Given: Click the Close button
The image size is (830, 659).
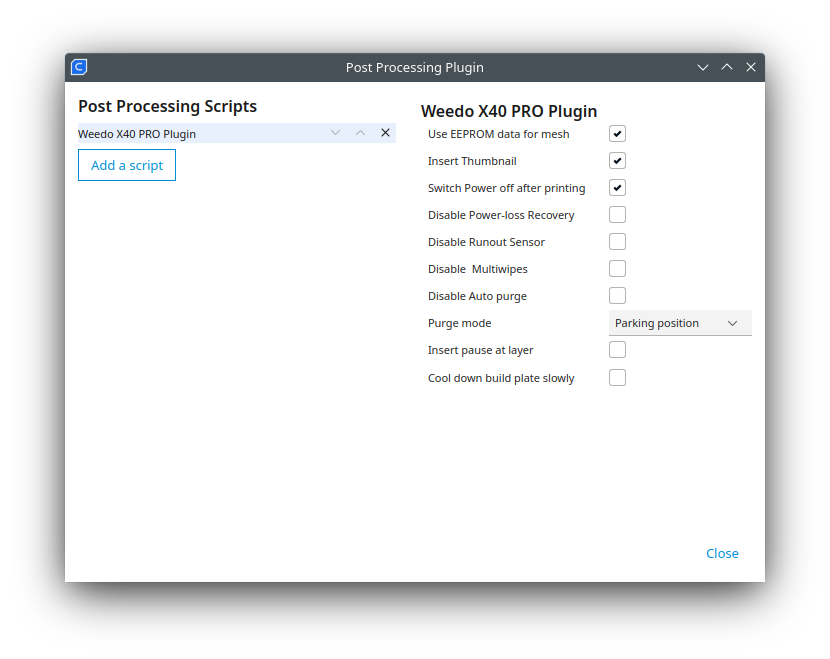Looking at the screenshot, I should click(x=722, y=553).
